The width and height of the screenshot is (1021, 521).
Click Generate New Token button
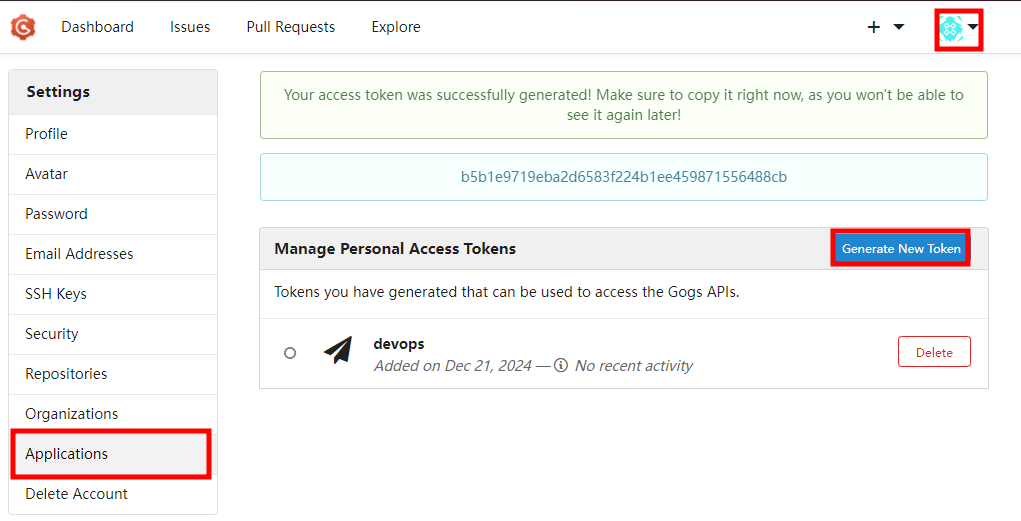tap(901, 248)
